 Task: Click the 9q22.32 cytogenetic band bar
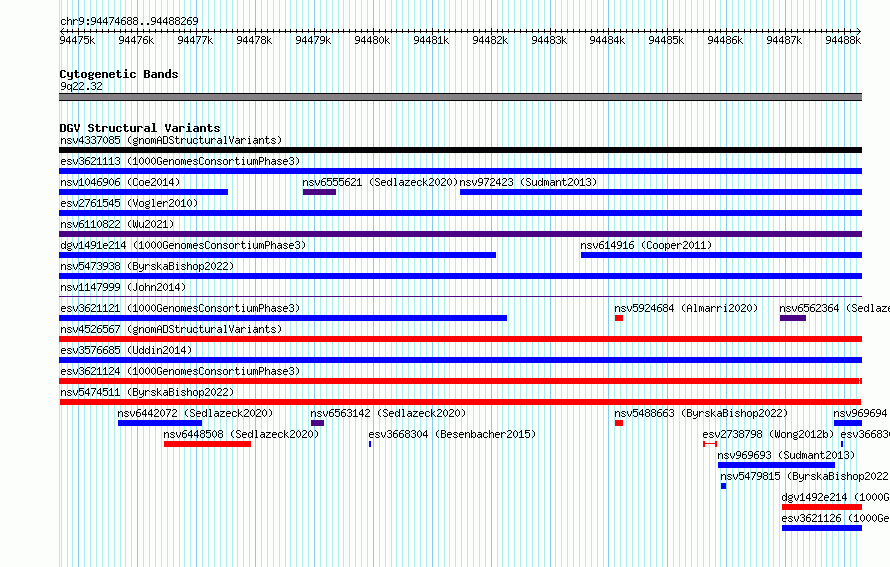click(x=460, y=97)
